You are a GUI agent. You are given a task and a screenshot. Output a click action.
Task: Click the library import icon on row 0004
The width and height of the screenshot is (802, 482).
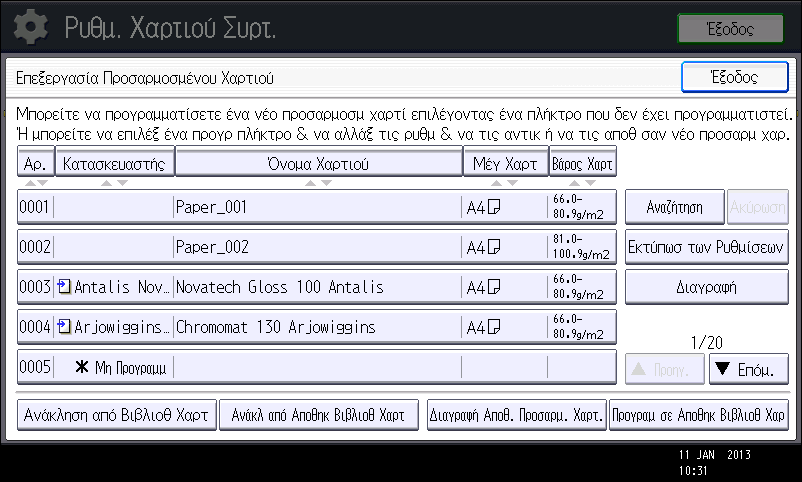click(x=64, y=326)
